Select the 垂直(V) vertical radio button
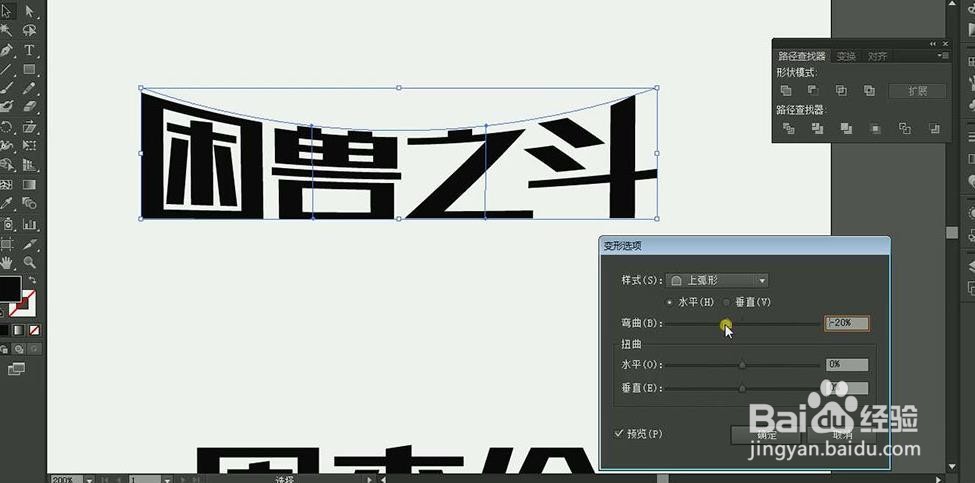The width and height of the screenshot is (975, 483). [726, 303]
